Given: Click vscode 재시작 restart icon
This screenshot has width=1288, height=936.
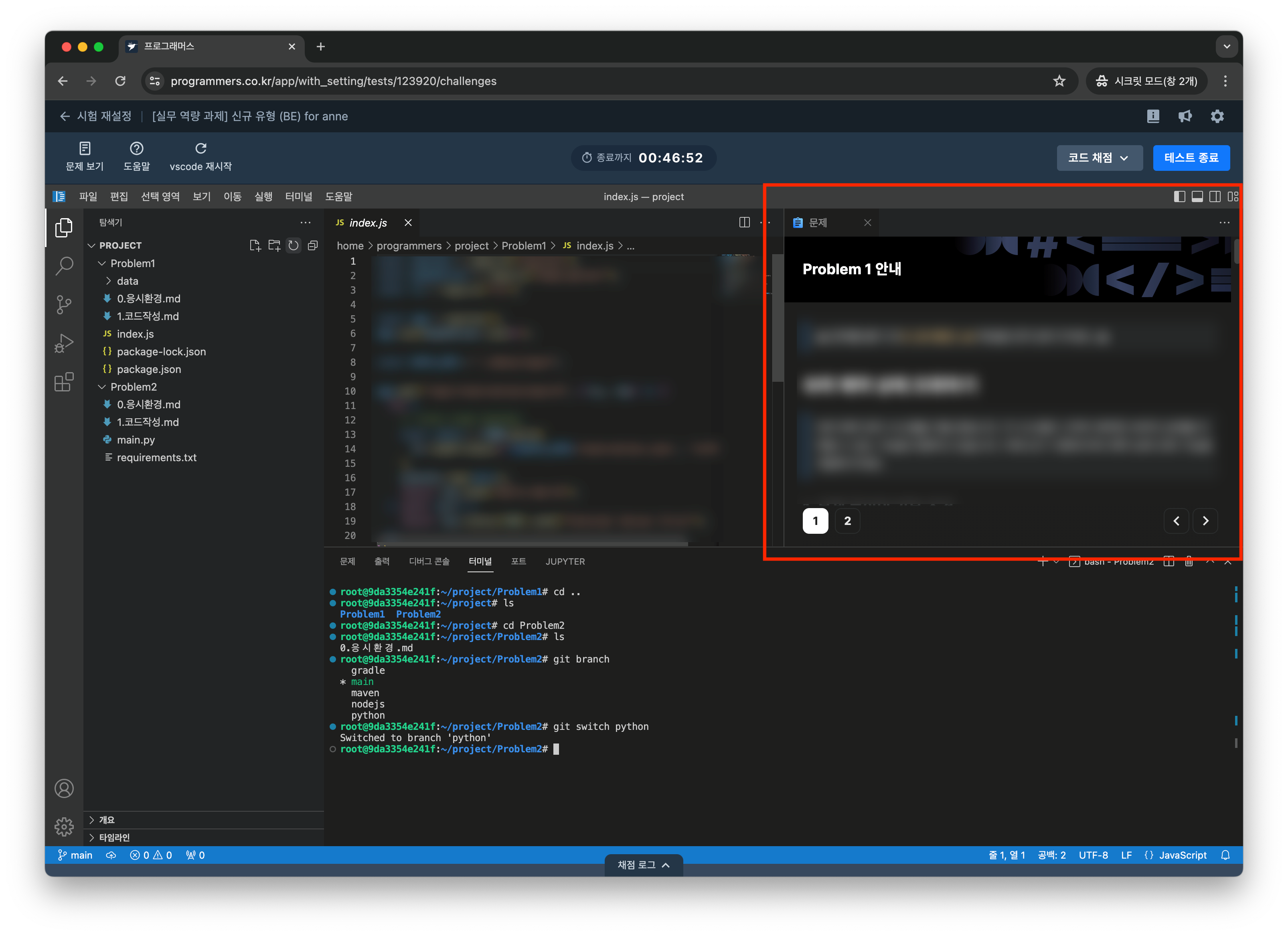Looking at the screenshot, I should [x=200, y=156].
